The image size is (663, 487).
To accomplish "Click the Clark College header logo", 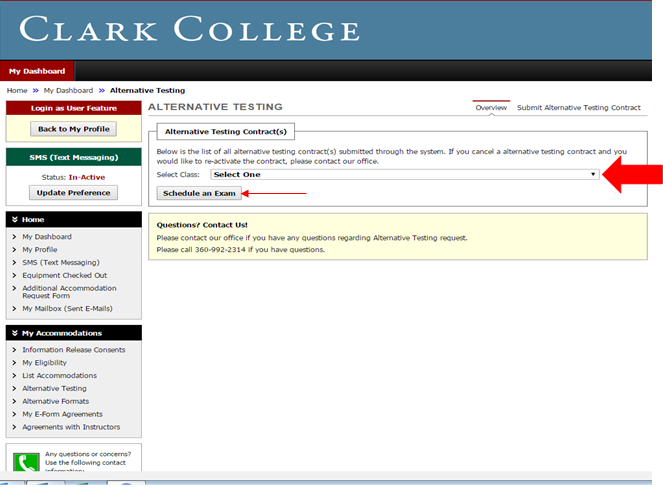I will coord(189,29).
